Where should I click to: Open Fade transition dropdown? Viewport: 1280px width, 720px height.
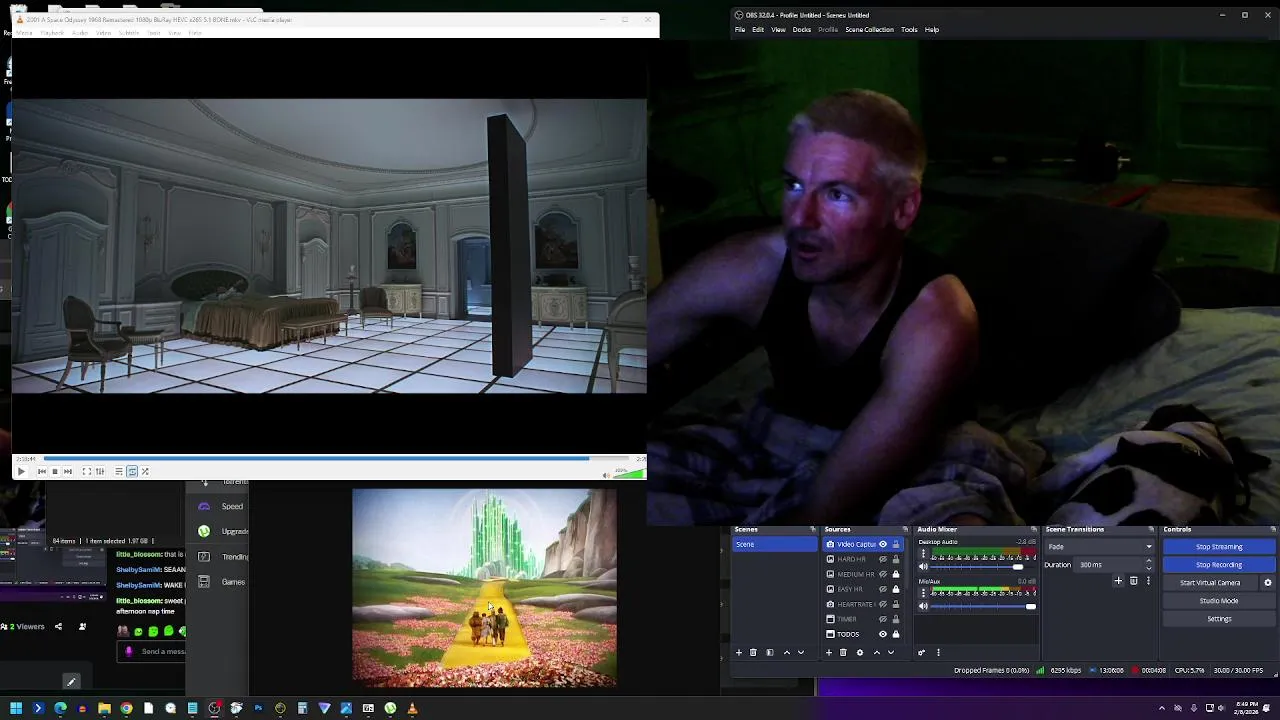1099,547
